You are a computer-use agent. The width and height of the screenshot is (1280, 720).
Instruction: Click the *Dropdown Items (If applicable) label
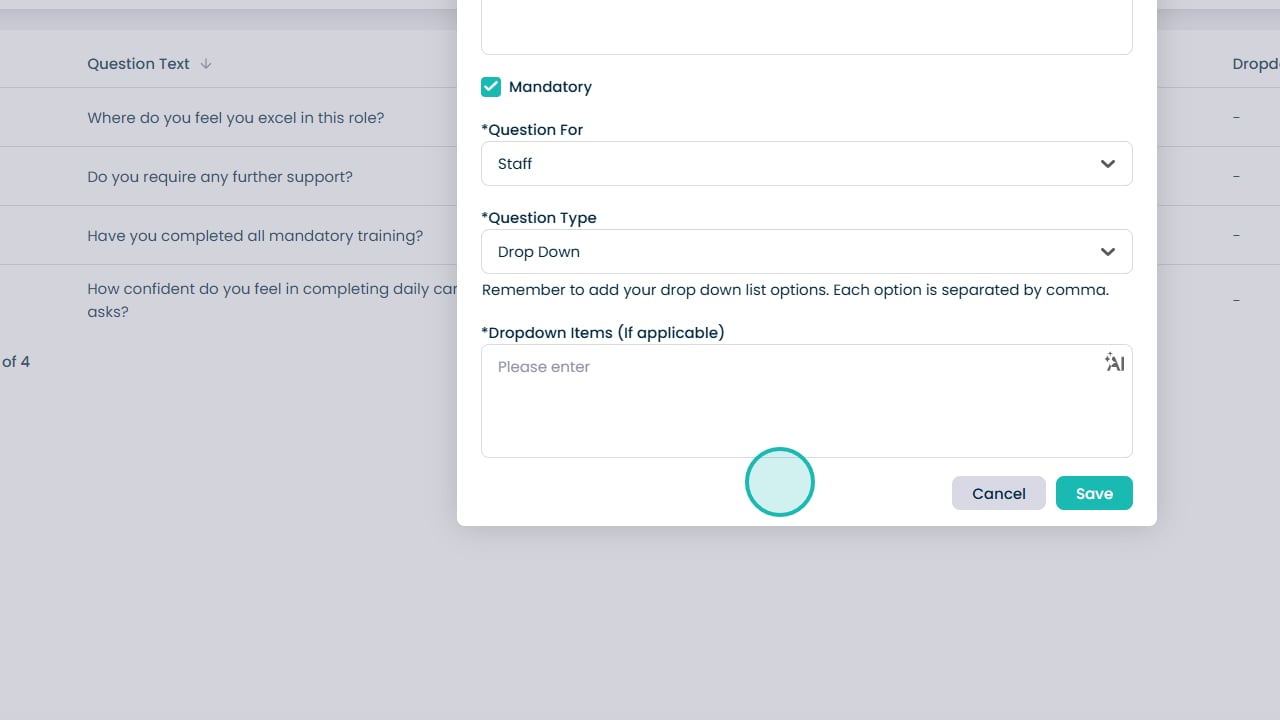click(602, 333)
